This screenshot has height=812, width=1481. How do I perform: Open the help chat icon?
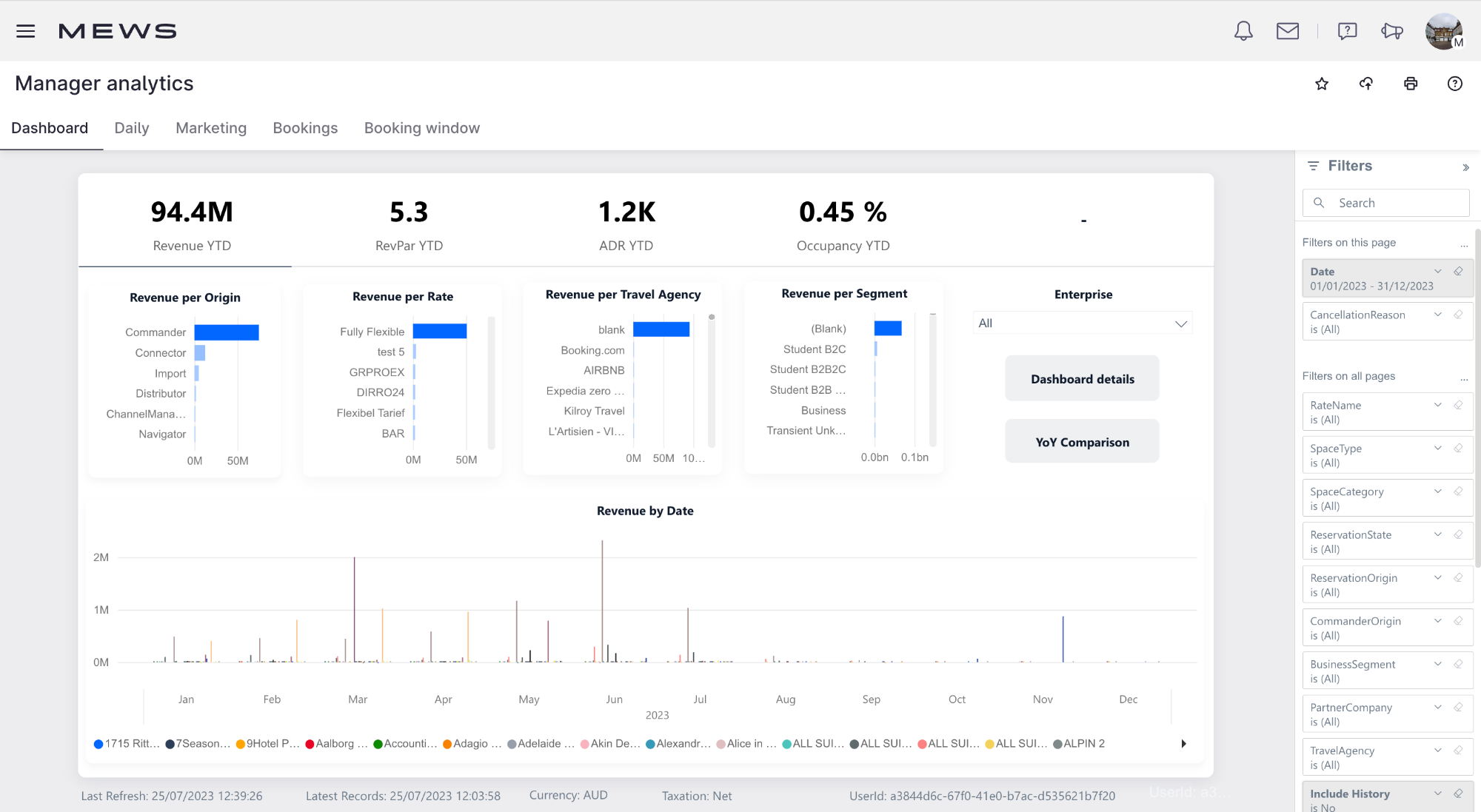(1347, 31)
